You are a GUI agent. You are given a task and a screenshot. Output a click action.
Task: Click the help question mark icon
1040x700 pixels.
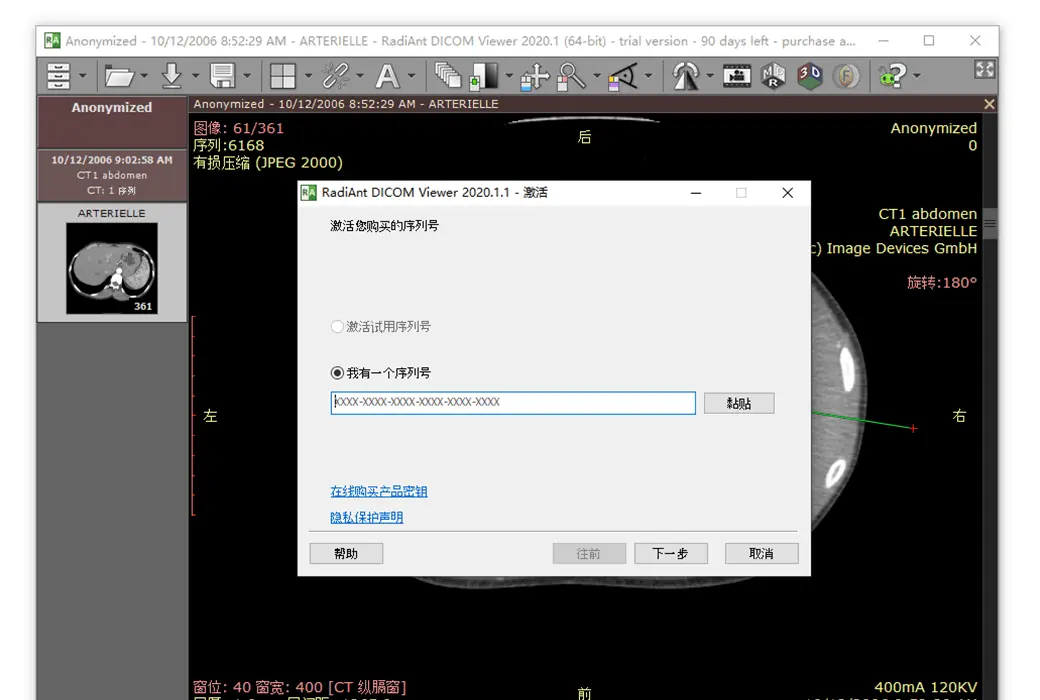coord(893,76)
